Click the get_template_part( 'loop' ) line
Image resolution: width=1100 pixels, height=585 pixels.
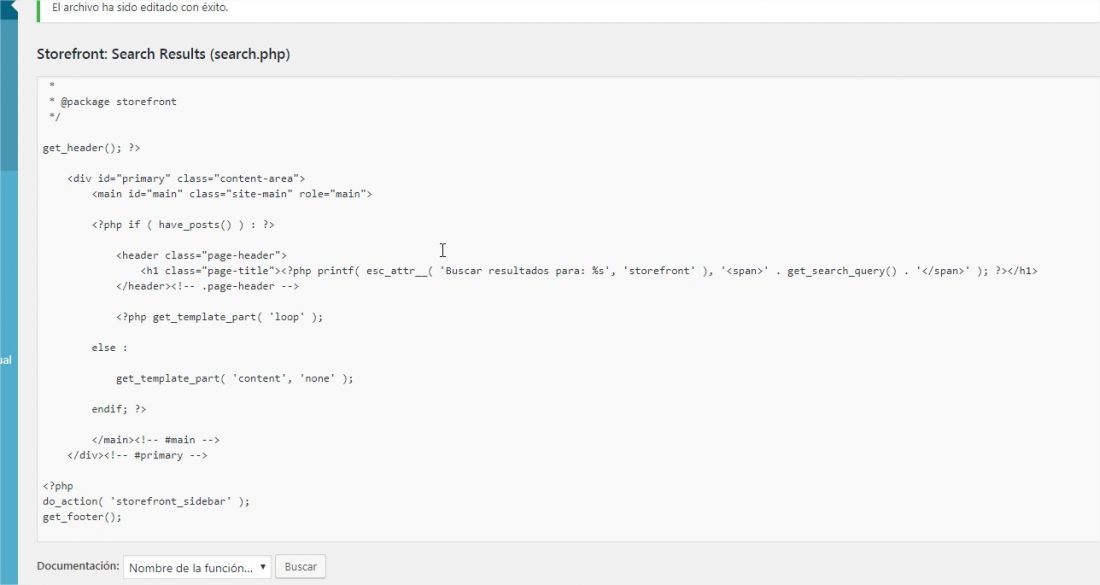tap(220, 317)
